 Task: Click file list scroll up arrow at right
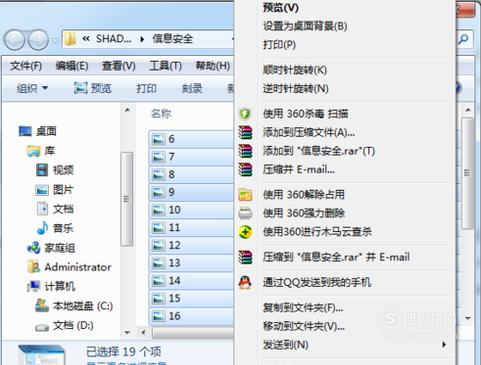point(468,110)
